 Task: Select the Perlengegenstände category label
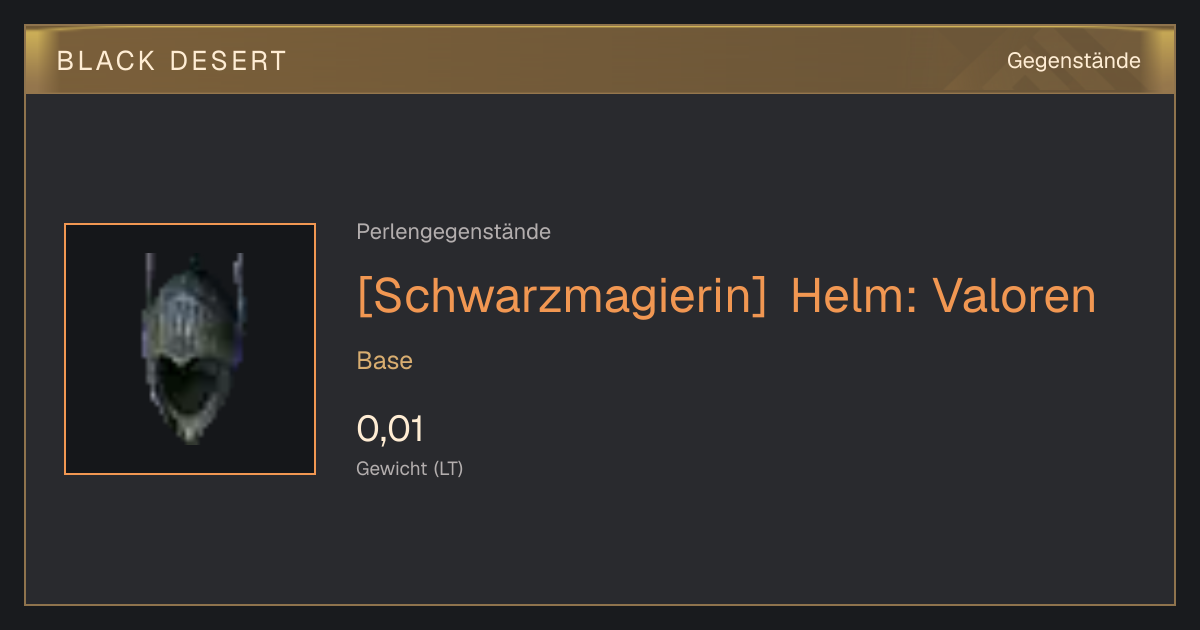coord(453,232)
